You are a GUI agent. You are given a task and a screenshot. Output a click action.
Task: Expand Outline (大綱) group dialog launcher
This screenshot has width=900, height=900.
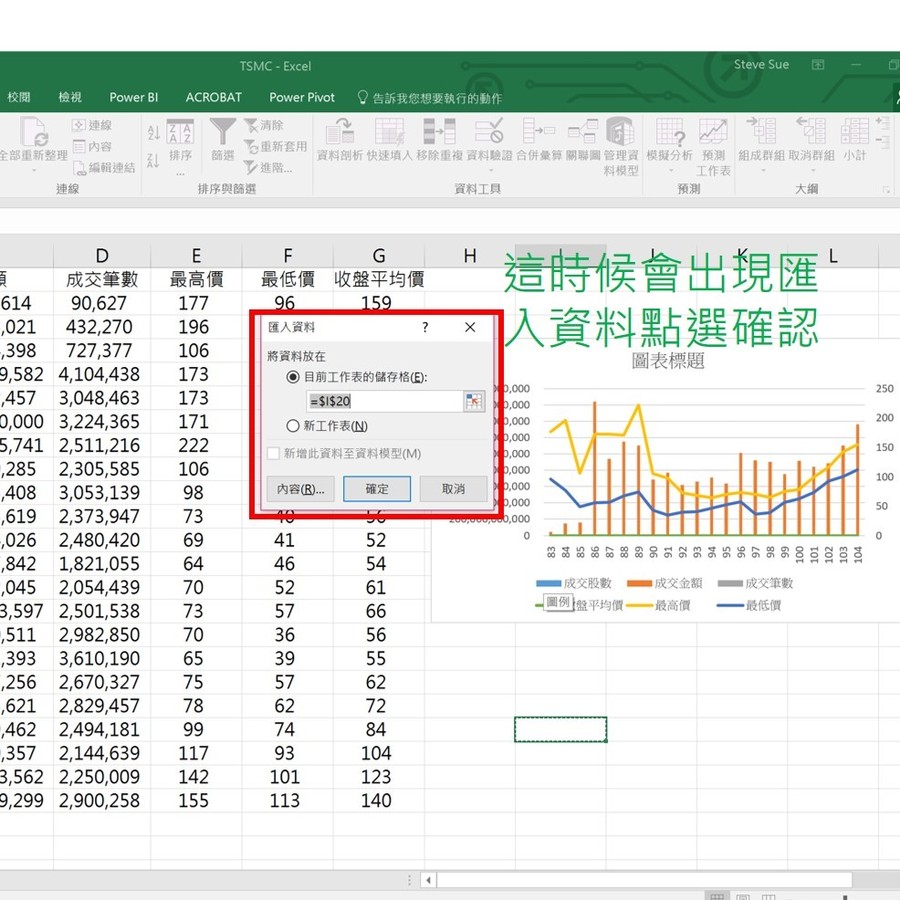point(886,189)
